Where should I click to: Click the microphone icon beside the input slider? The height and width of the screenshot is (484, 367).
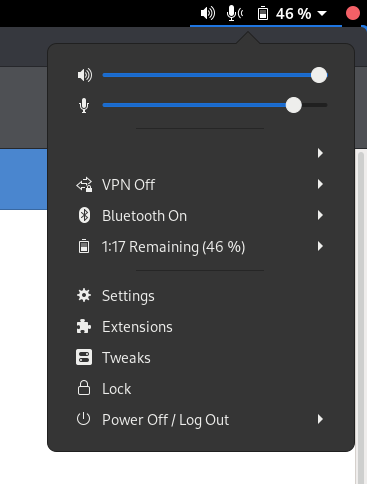84,106
